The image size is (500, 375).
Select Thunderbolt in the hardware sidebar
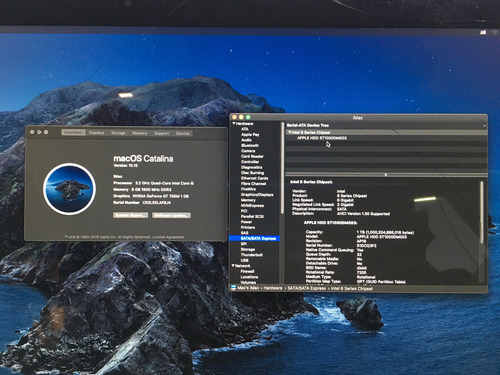point(252,255)
